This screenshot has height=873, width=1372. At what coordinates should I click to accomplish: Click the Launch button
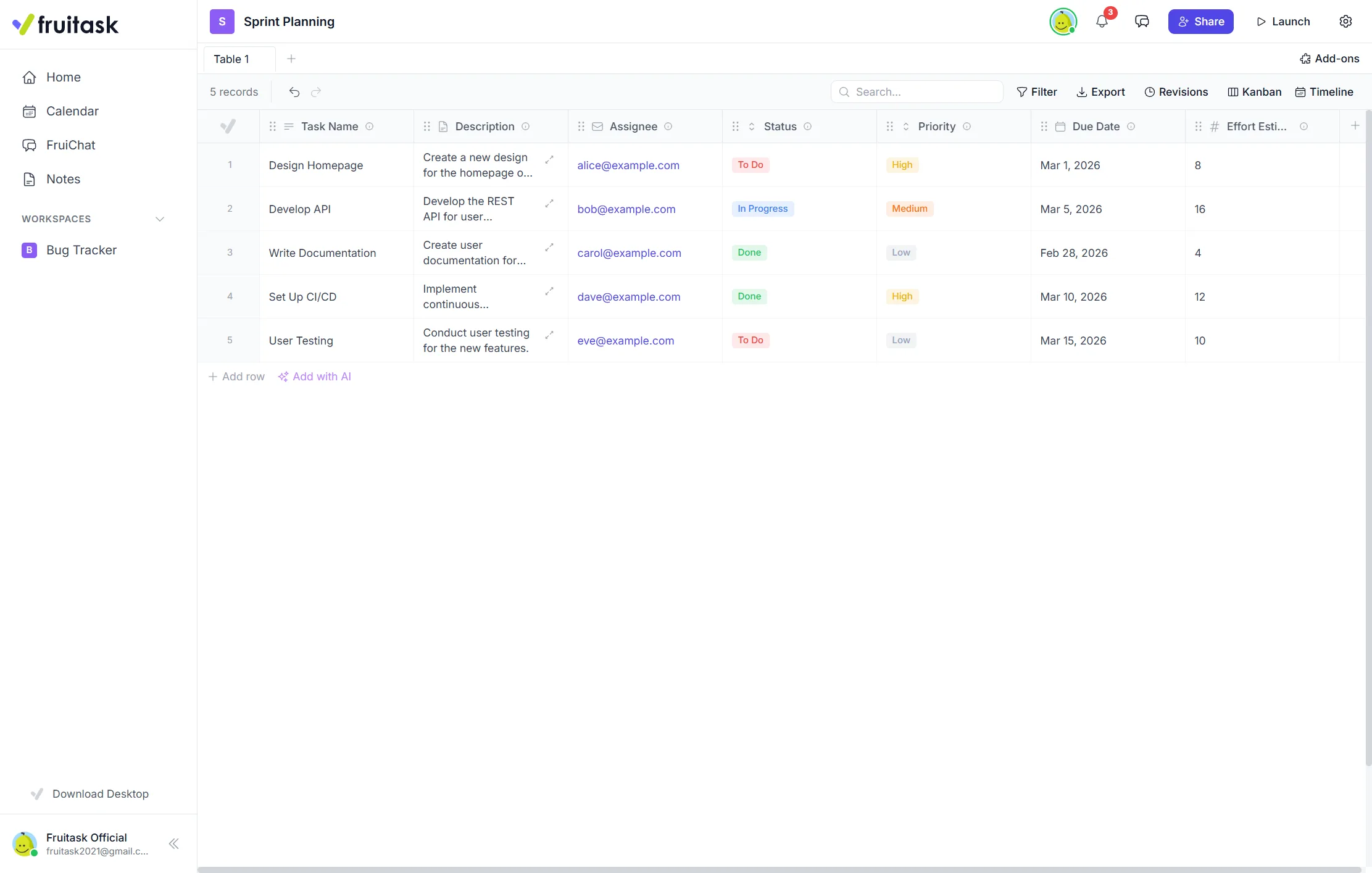tap(1283, 22)
